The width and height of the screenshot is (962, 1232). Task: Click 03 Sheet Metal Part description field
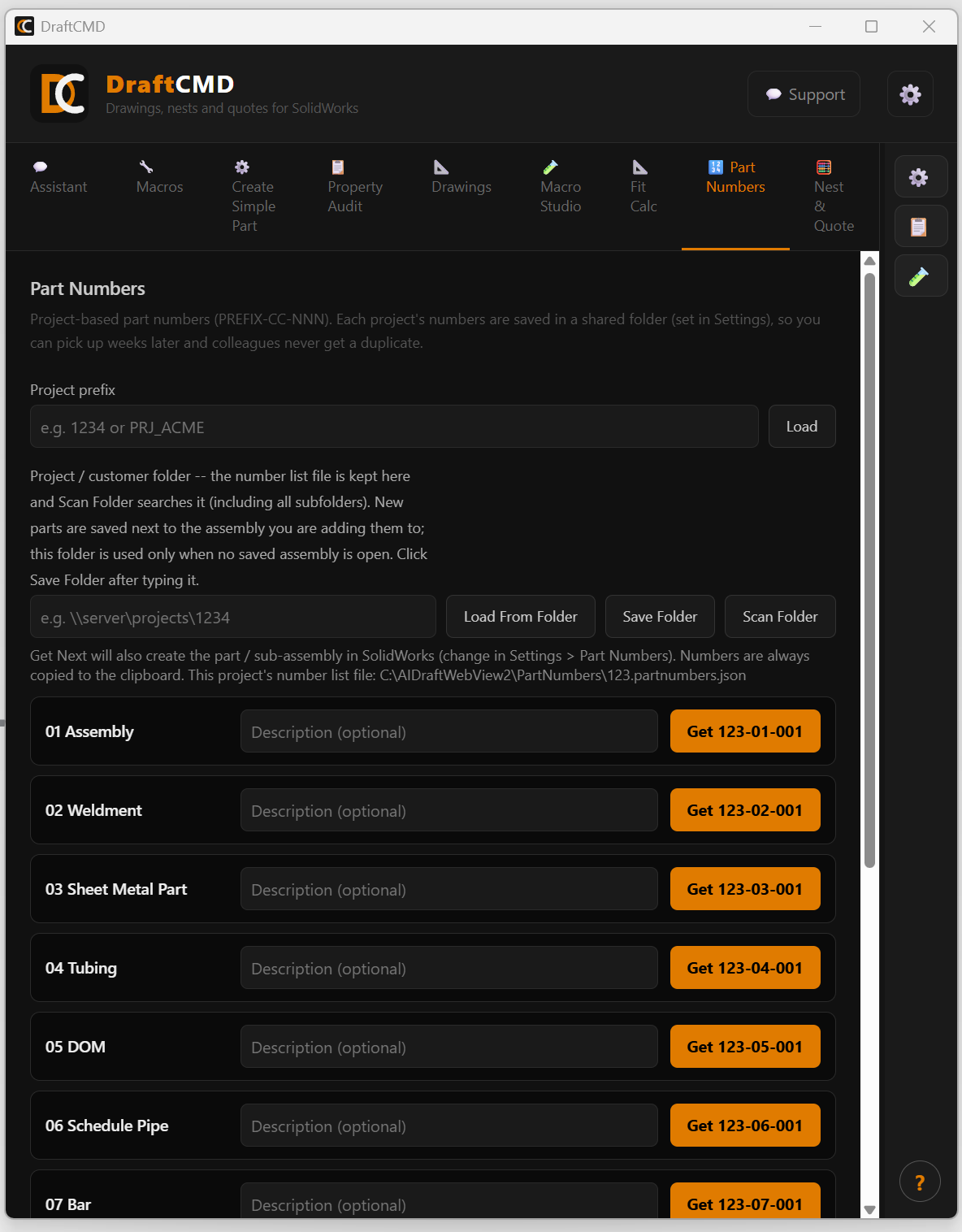click(449, 889)
